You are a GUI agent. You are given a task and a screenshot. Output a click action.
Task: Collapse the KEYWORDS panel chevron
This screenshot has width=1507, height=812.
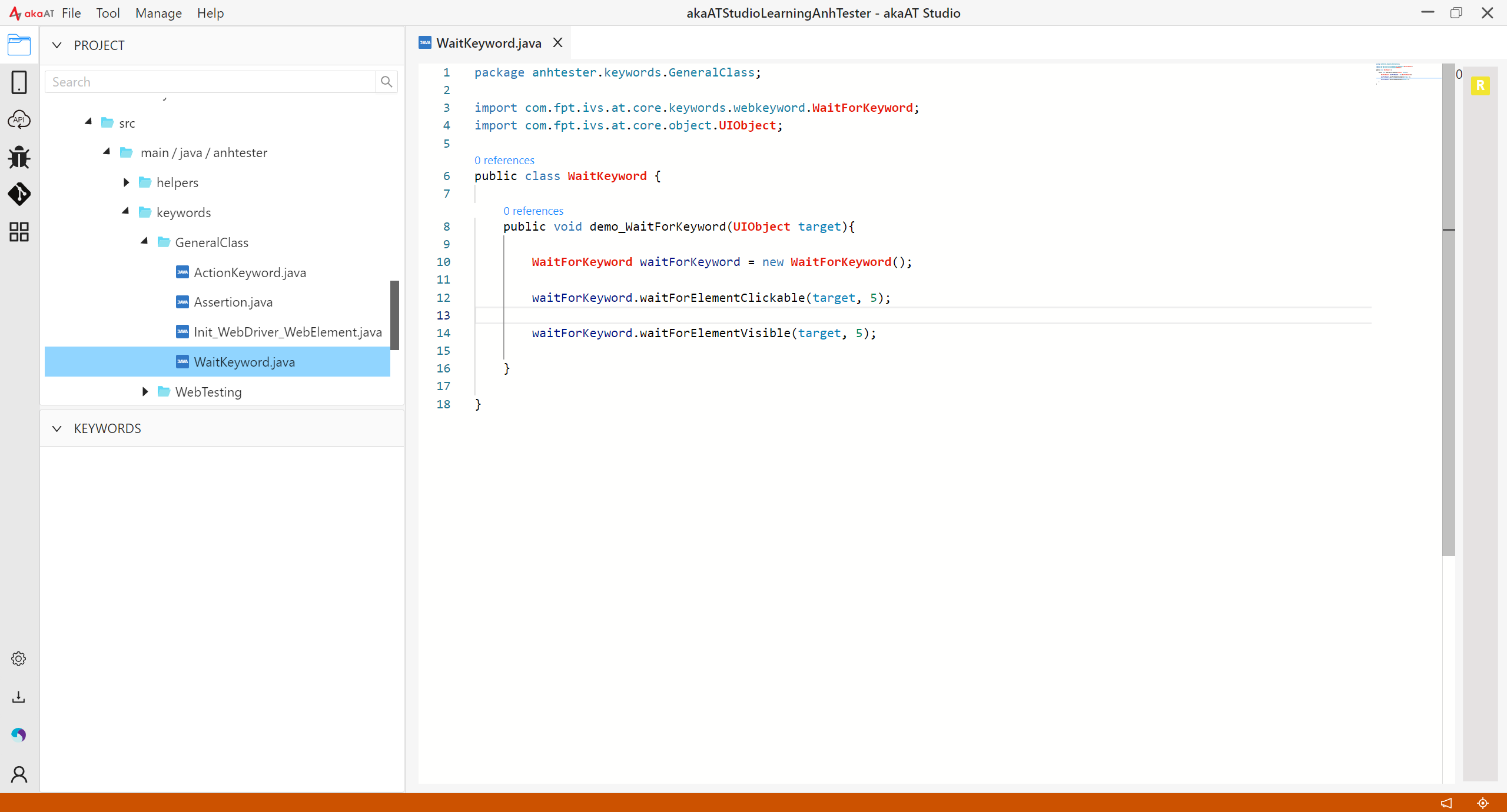click(x=57, y=428)
